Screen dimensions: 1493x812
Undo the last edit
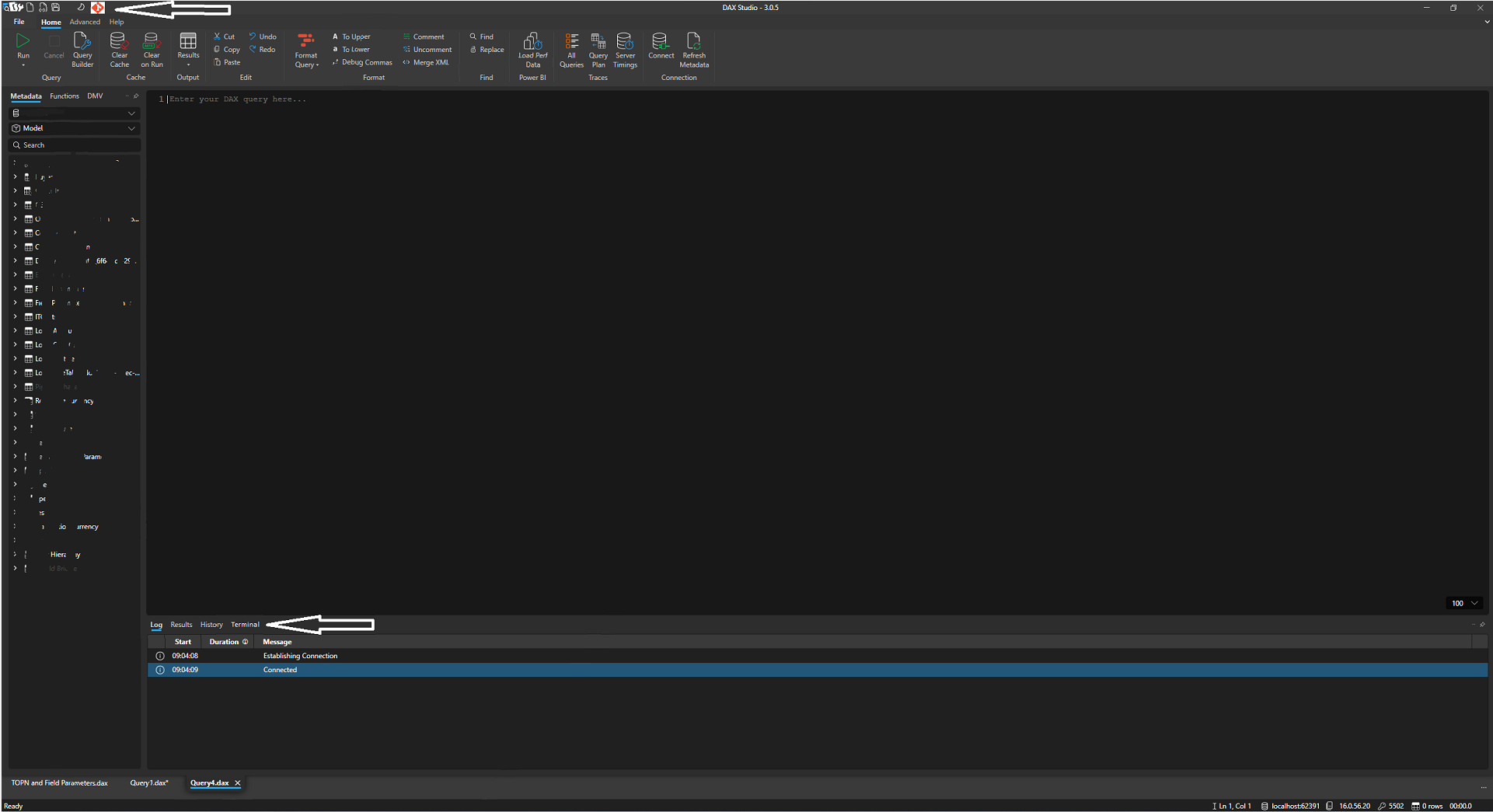[263, 37]
